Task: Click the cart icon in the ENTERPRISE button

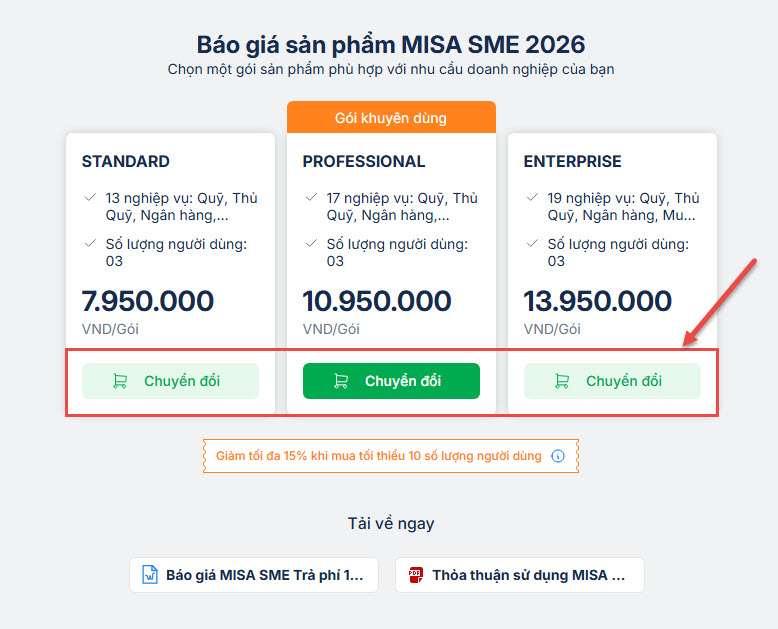Action: click(562, 381)
